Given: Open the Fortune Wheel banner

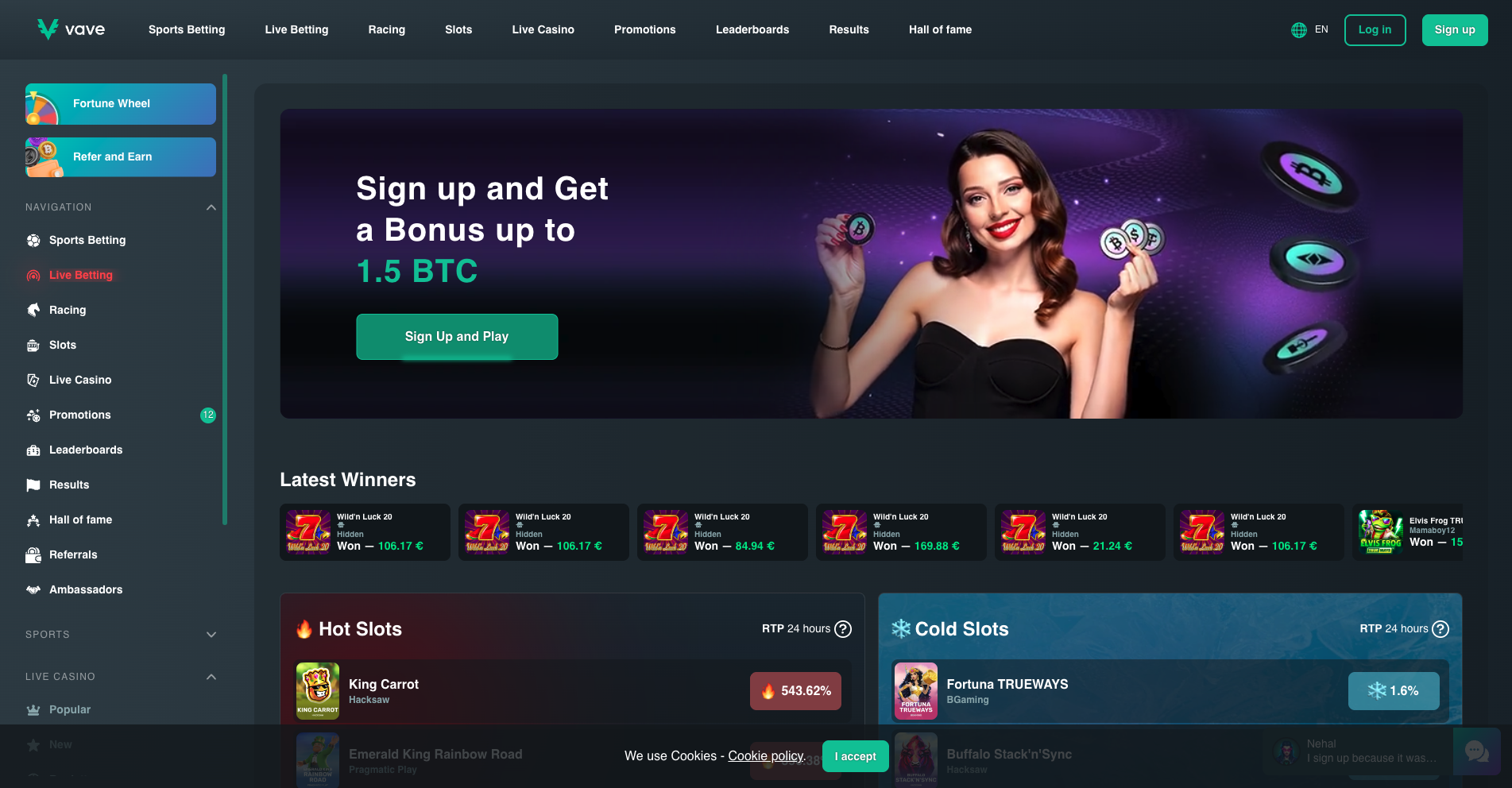Looking at the screenshot, I should click(121, 104).
